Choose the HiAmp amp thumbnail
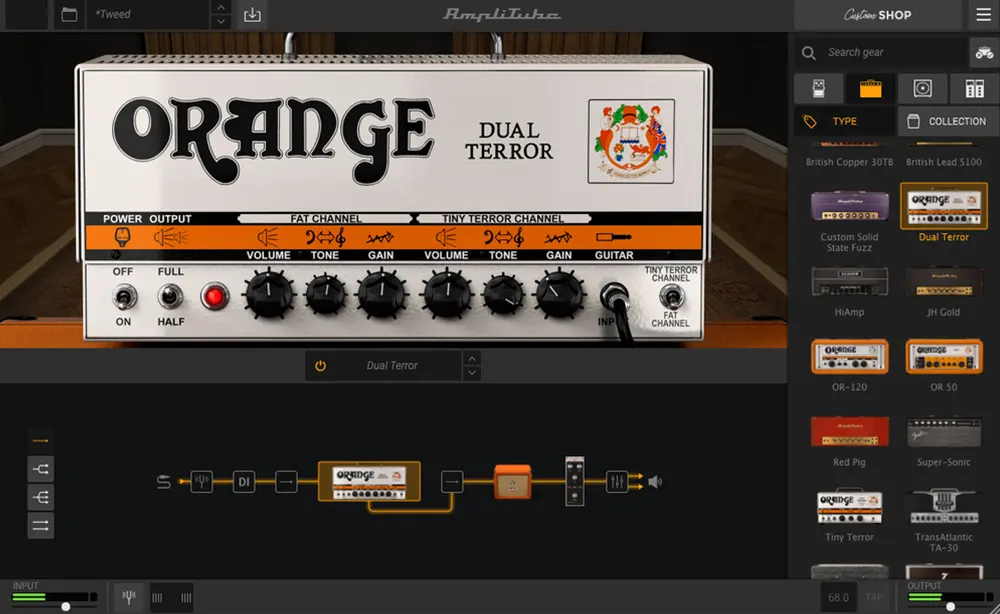The image size is (1000, 614). pos(849,281)
